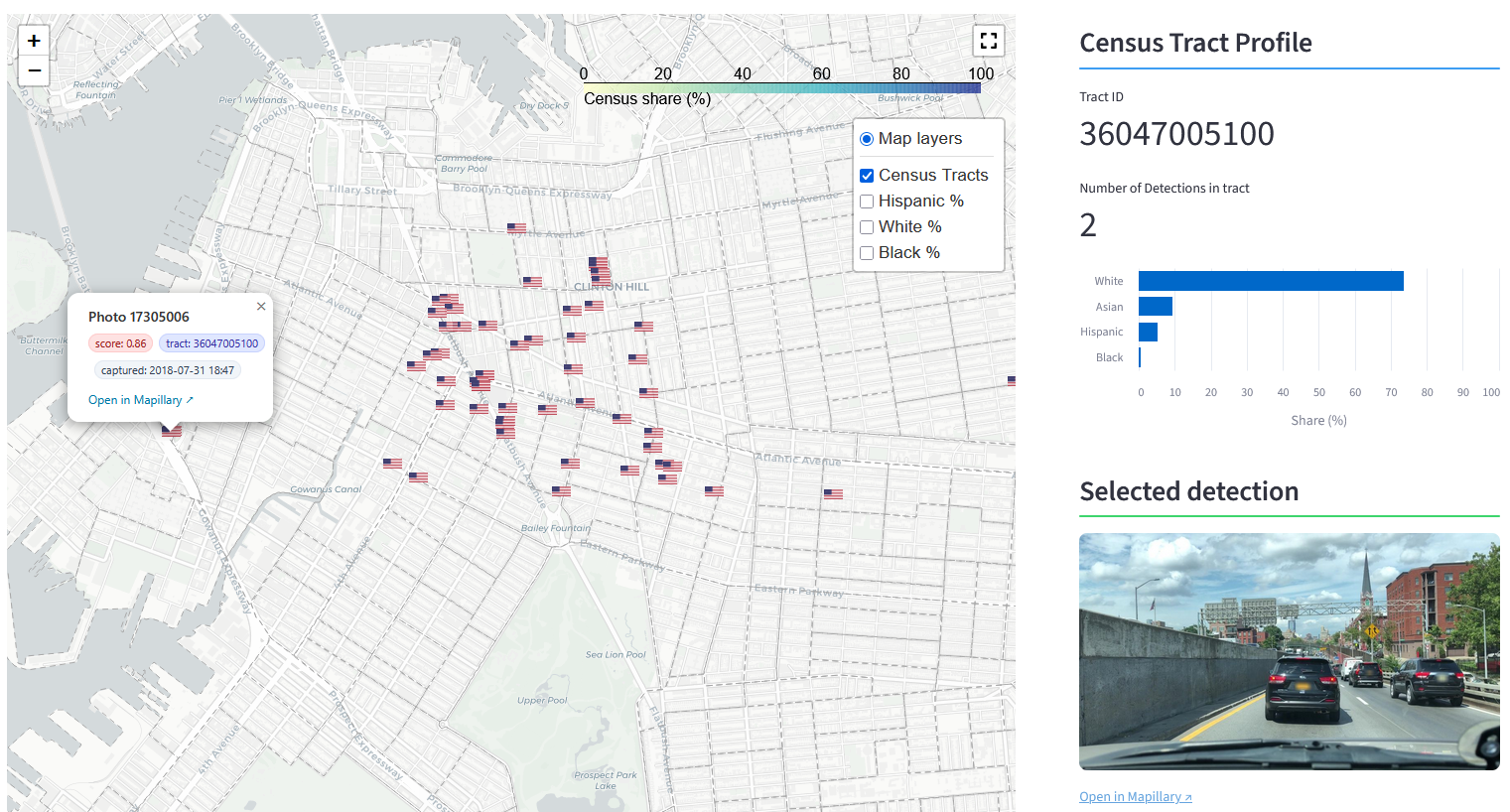Click the flag marker near Tillary Street

coord(516,228)
